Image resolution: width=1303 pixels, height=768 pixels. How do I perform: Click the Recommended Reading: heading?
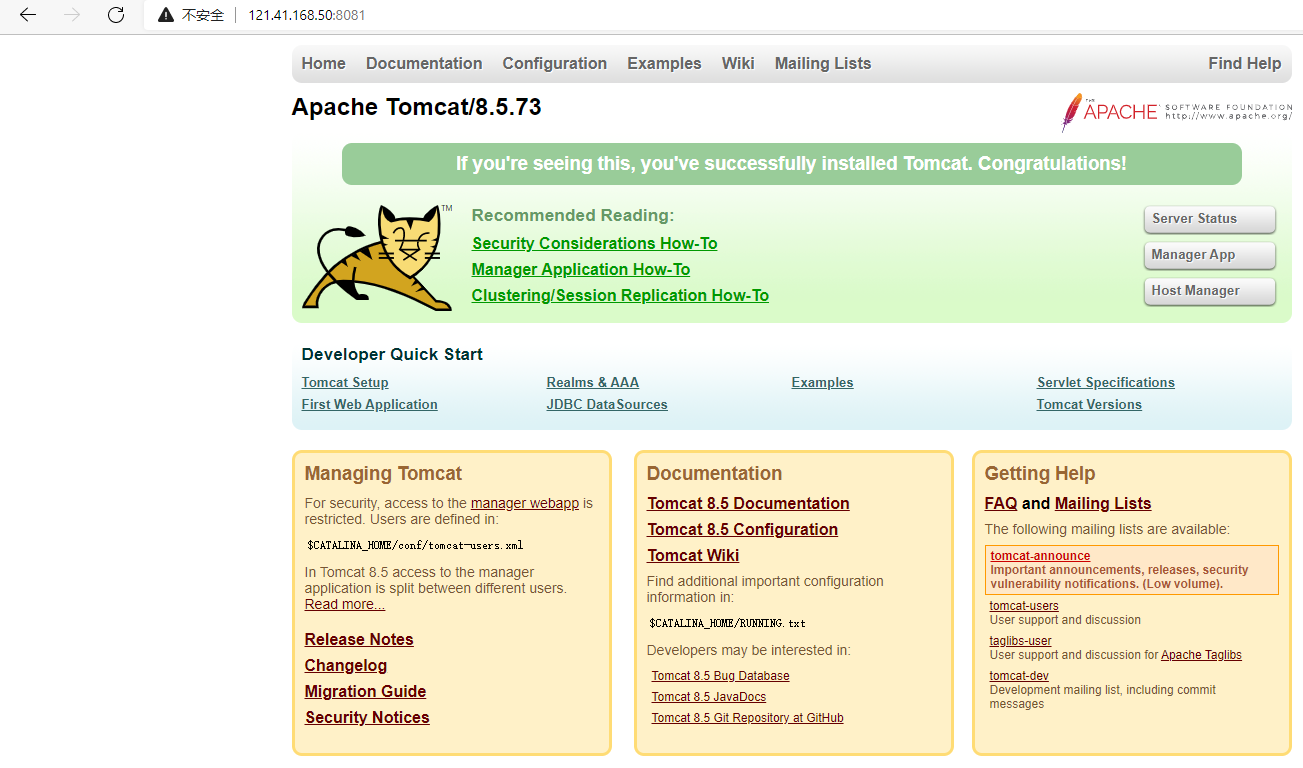click(573, 216)
